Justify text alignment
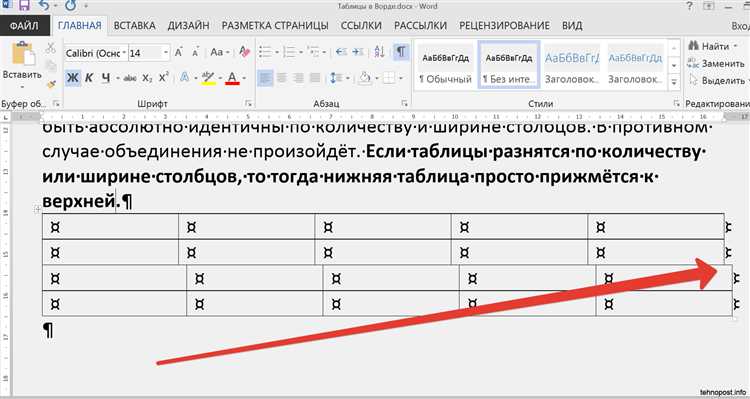 pyautogui.click(x=315, y=78)
